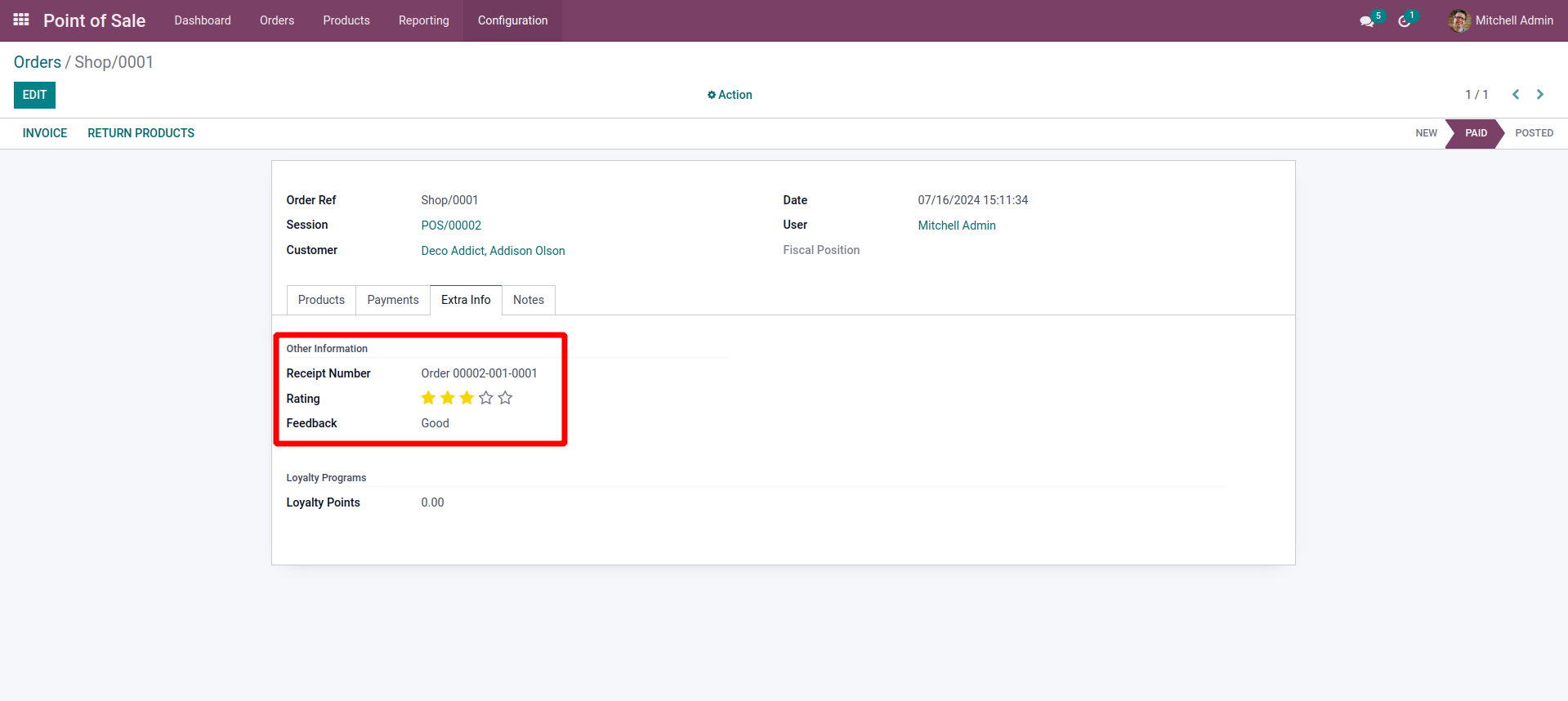Click the Shop/0001 breadcrumb title
Viewport: 1568px width, 701px height.
click(114, 62)
